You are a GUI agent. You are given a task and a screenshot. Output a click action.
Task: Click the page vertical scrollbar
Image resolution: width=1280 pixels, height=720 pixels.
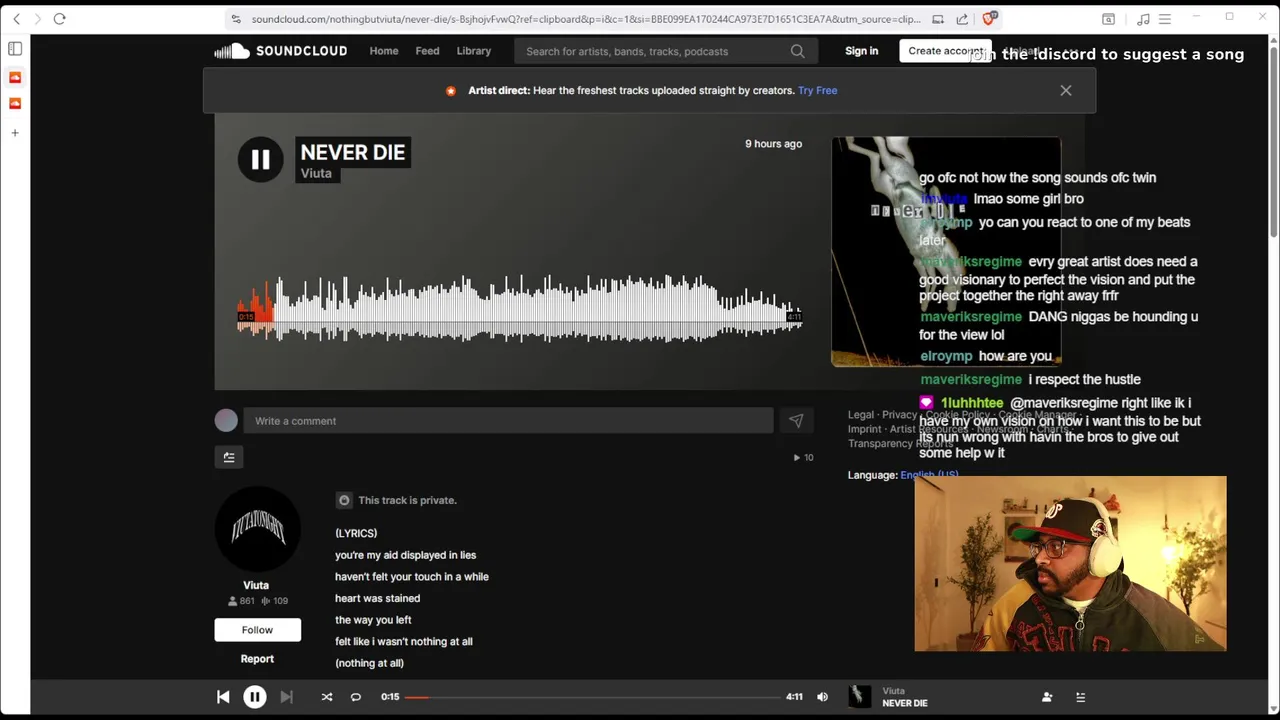click(x=1273, y=140)
